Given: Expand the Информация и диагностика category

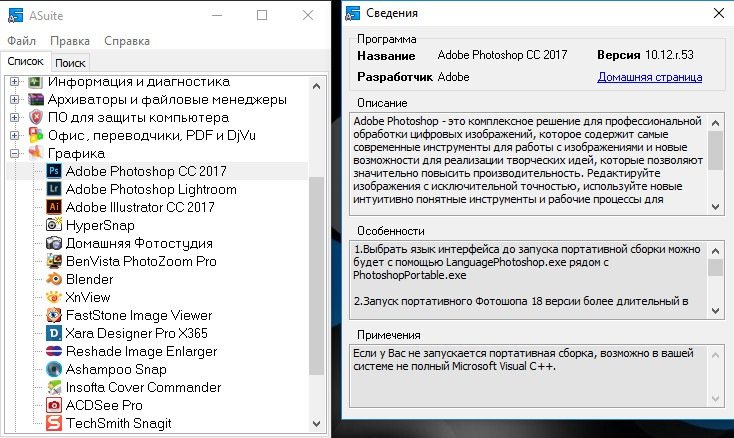Looking at the screenshot, I should [x=15, y=81].
